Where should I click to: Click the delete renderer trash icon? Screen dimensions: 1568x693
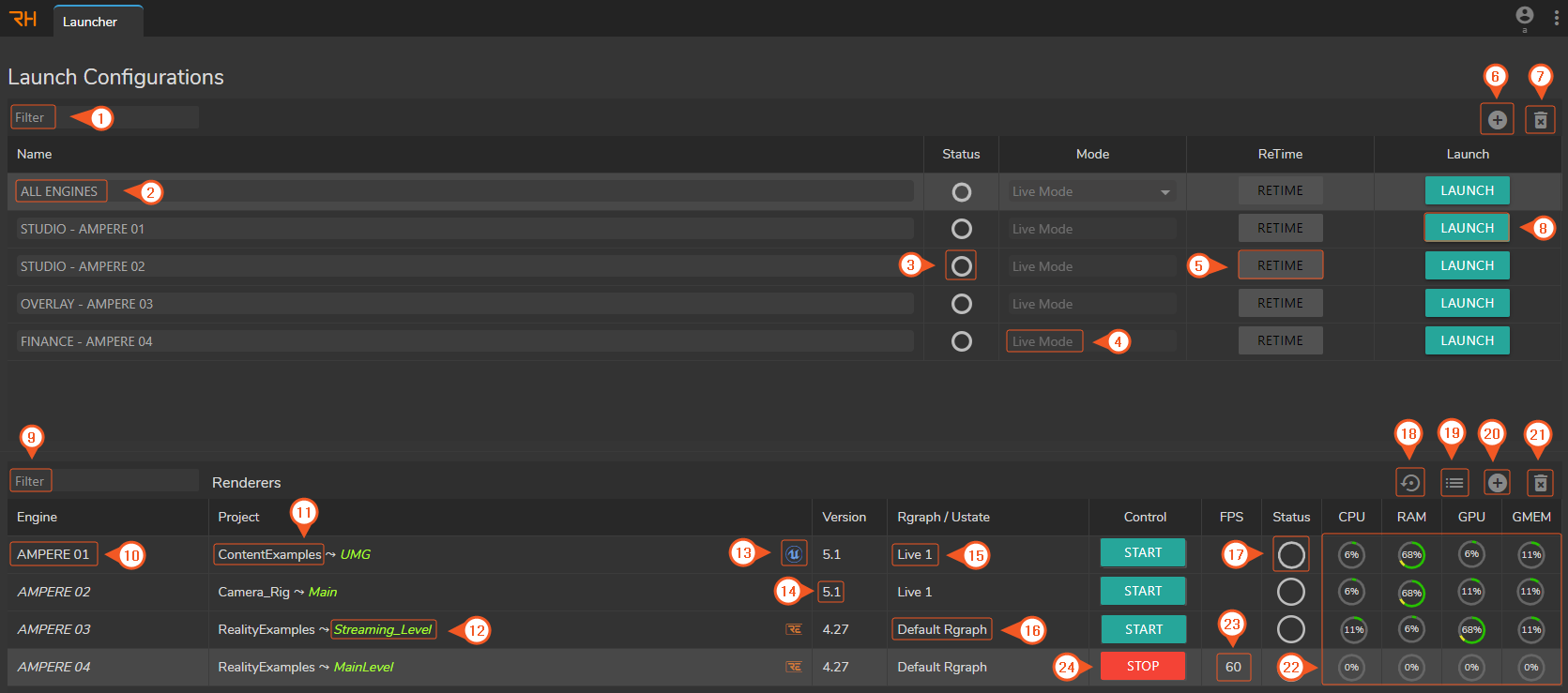tap(1540, 483)
